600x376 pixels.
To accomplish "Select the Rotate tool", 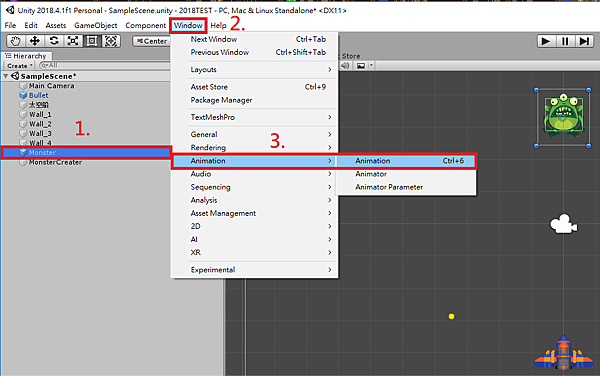I will click(54, 41).
